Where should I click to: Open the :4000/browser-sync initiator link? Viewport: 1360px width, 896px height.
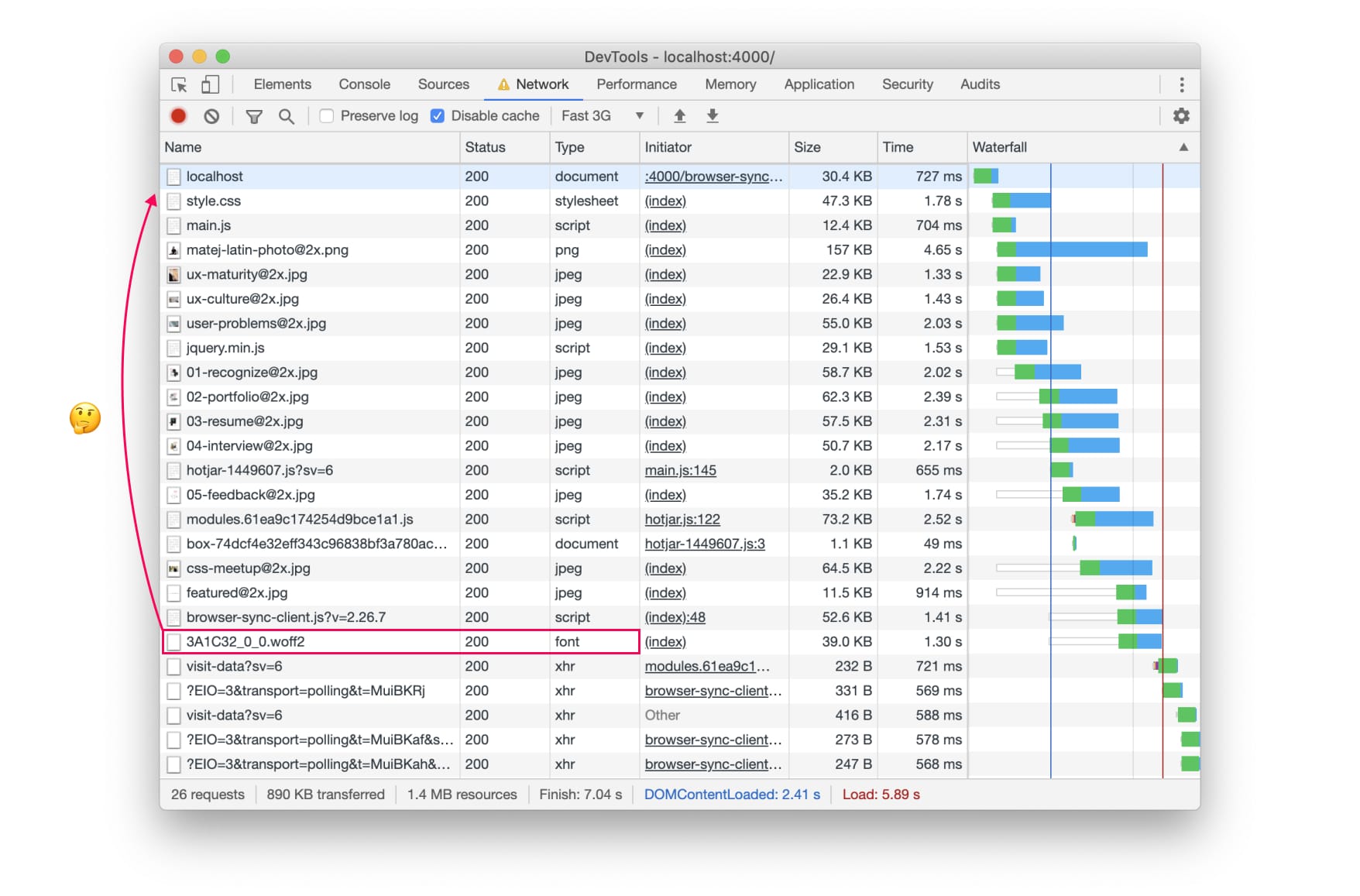pos(713,177)
